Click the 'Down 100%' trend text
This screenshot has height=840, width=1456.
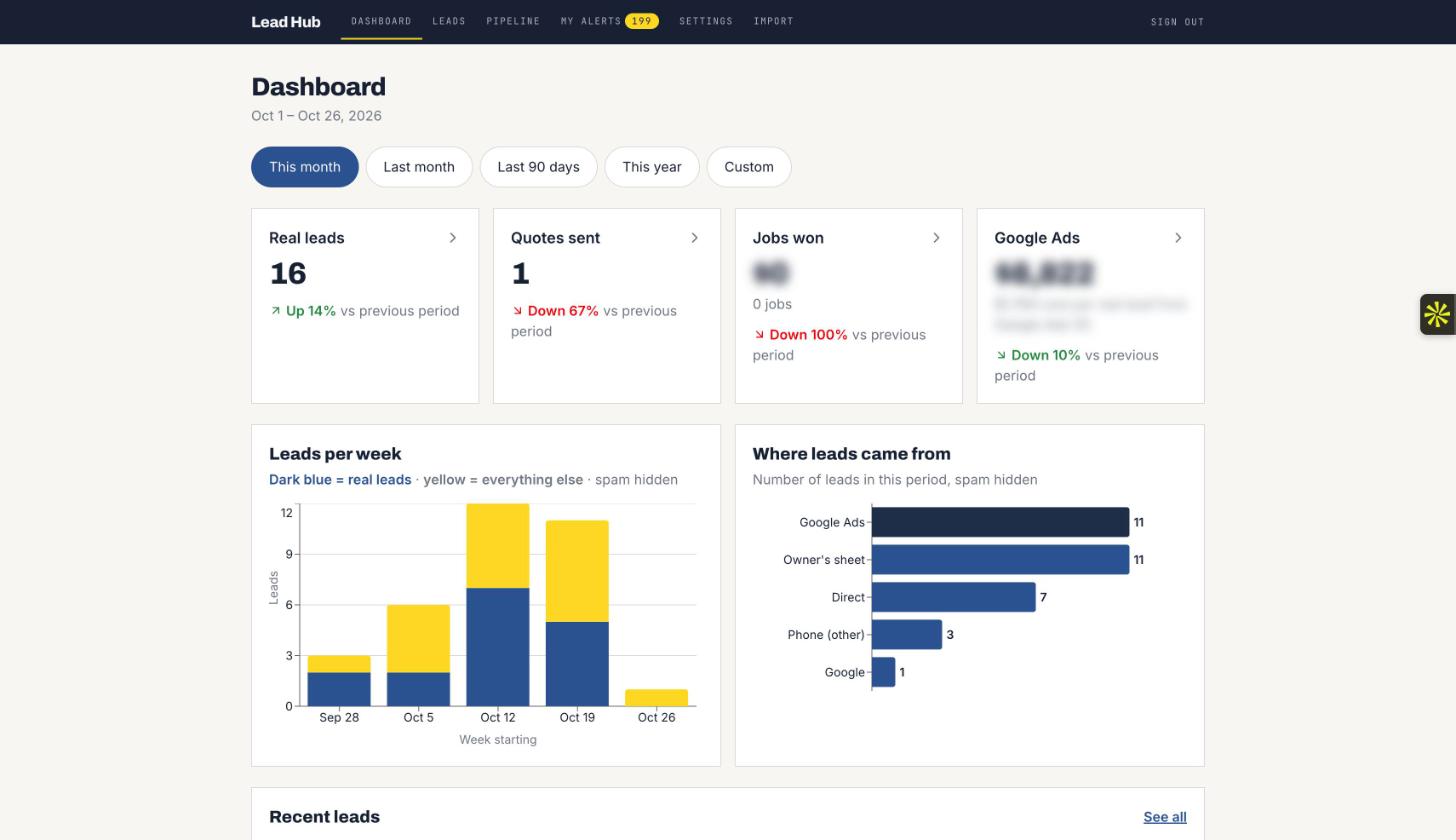tap(809, 335)
